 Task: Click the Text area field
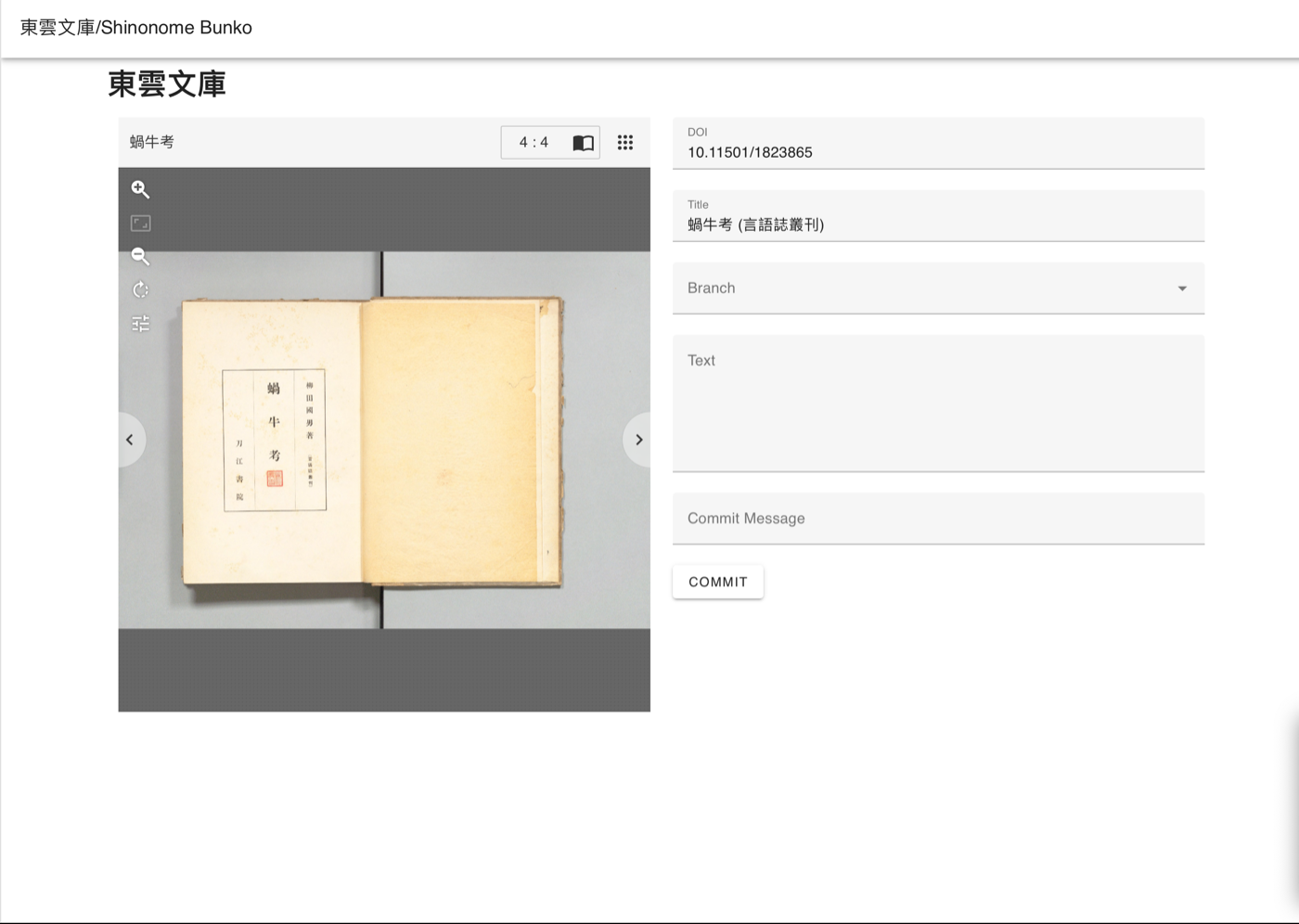tap(938, 404)
